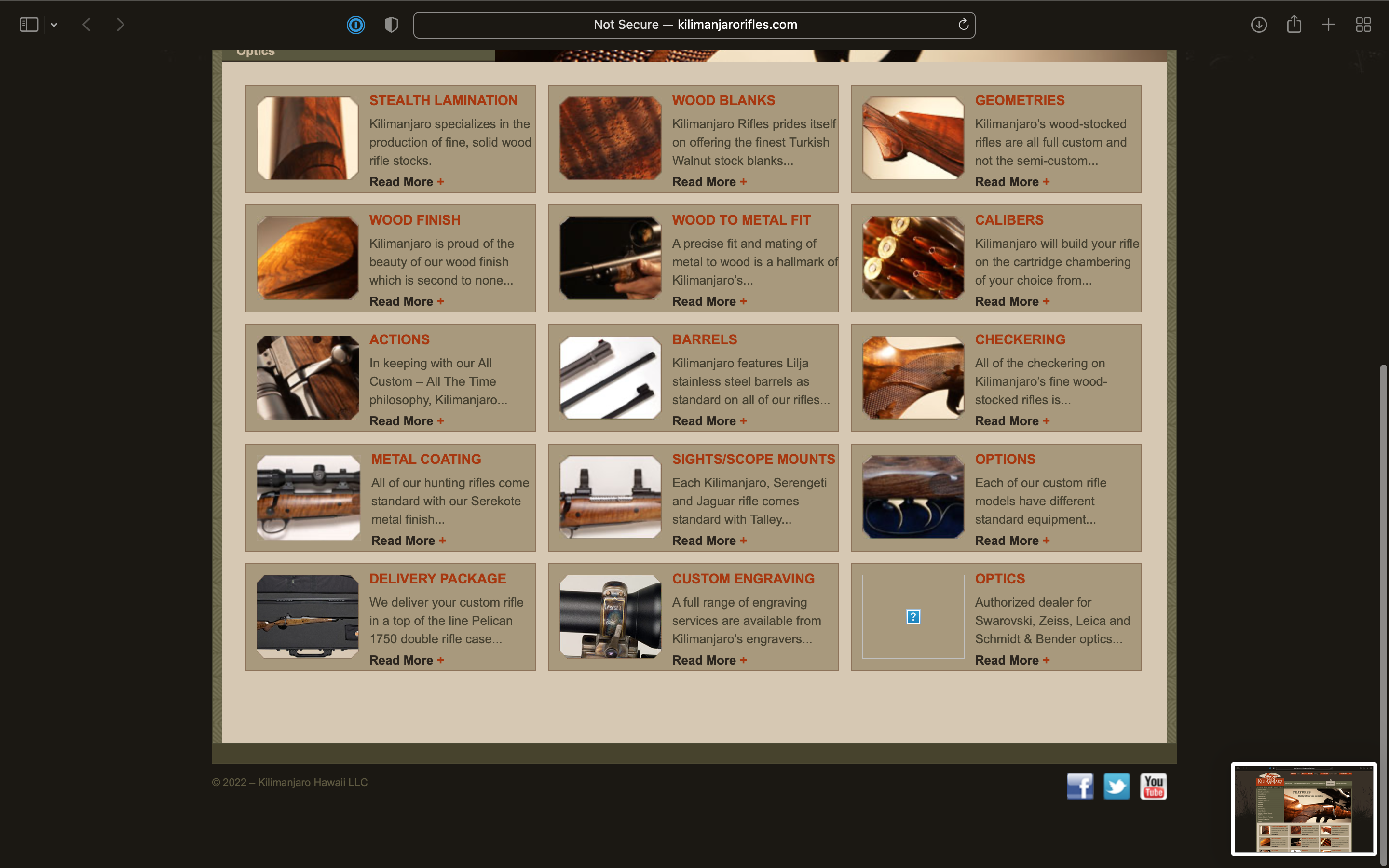Click the Barrels thumbnail image
Screen dimensions: 1389x868
610,377
